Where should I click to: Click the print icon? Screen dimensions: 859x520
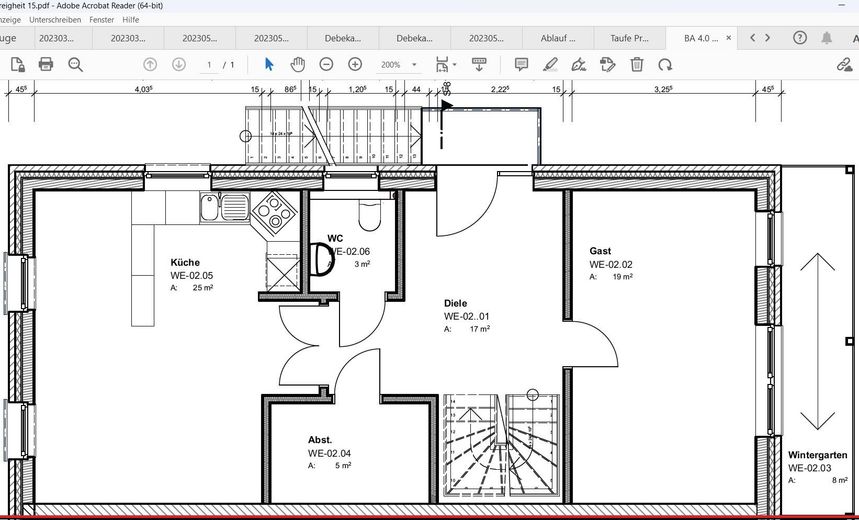point(46,64)
